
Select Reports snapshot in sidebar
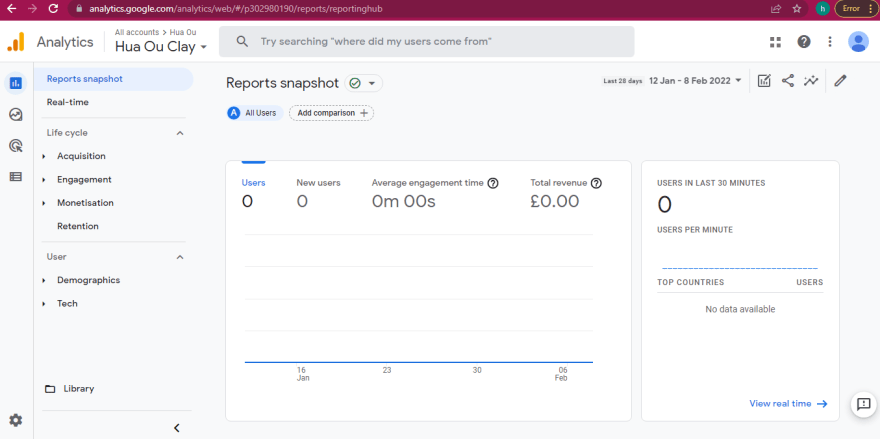(x=113, y=79)
